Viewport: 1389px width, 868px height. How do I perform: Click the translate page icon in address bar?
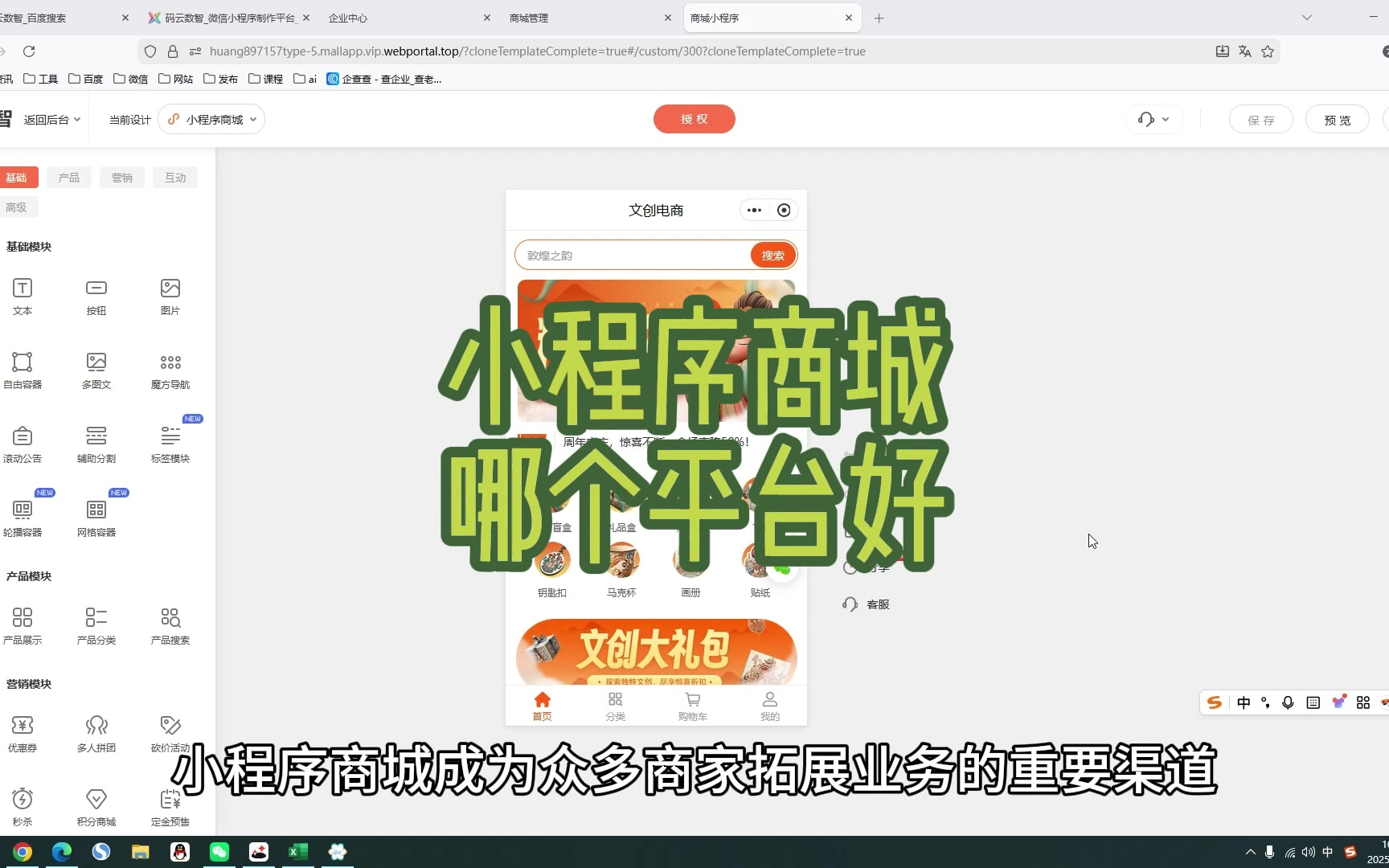click(x=1245, y=51)
